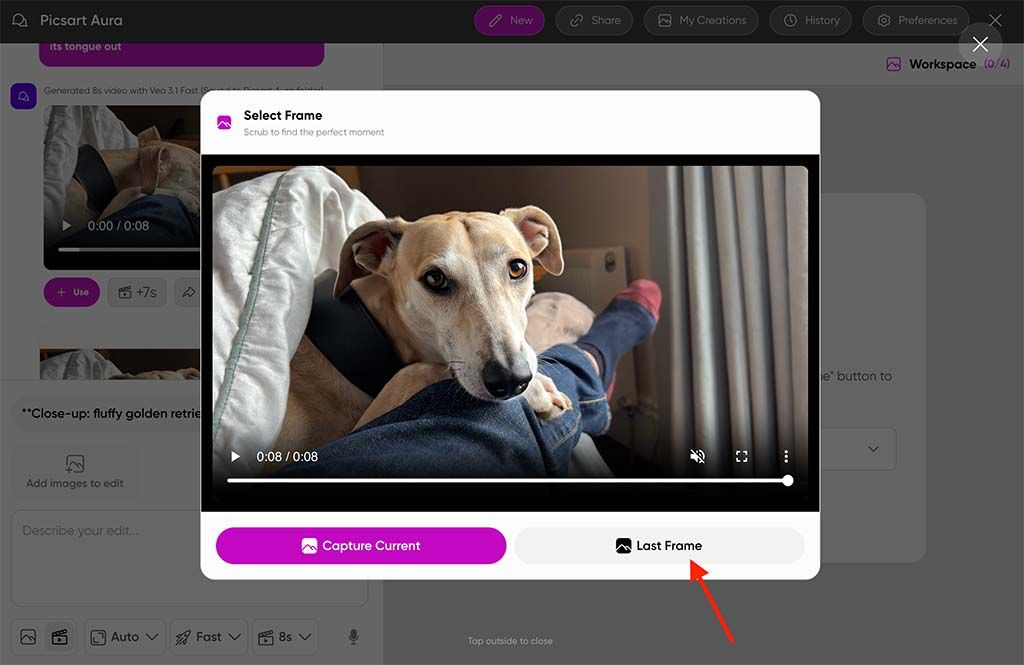Select the video generation clapperboard icon
1024x665 pixels.
(60, 636)
